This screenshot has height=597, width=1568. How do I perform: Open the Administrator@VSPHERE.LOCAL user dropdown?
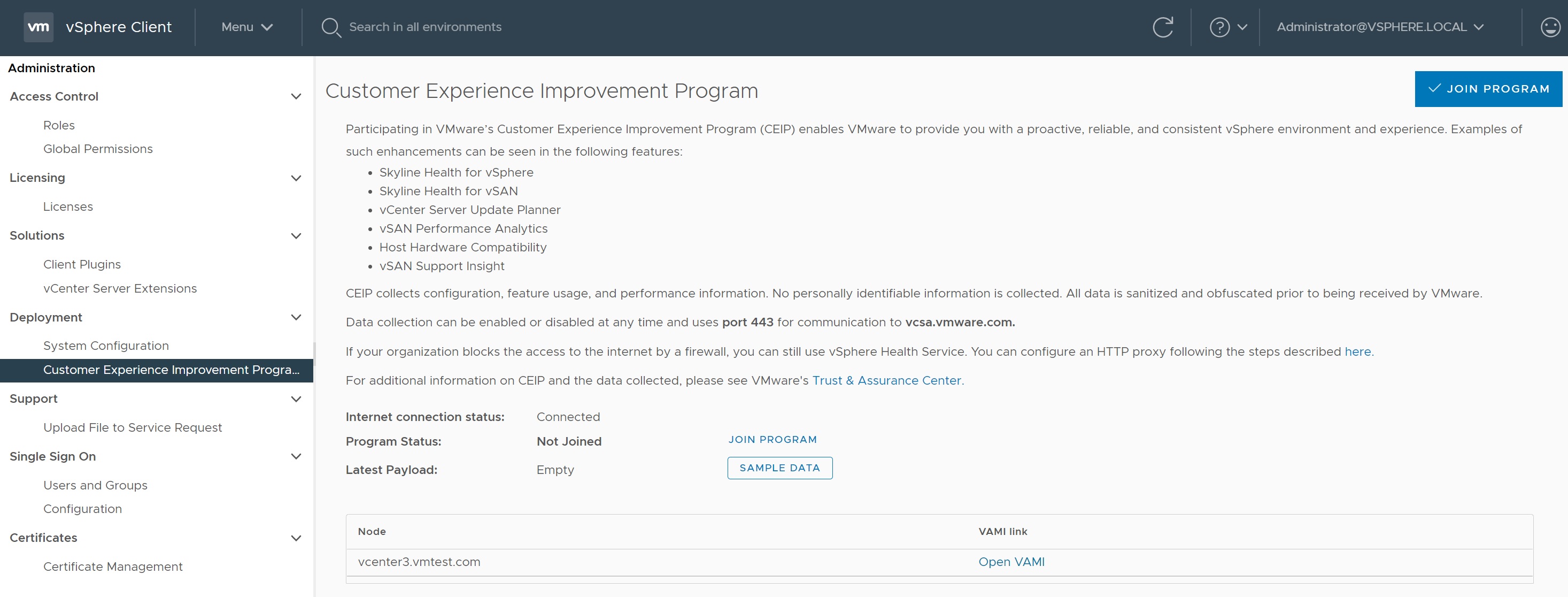pyautogui.click(x=1380, y=27)
